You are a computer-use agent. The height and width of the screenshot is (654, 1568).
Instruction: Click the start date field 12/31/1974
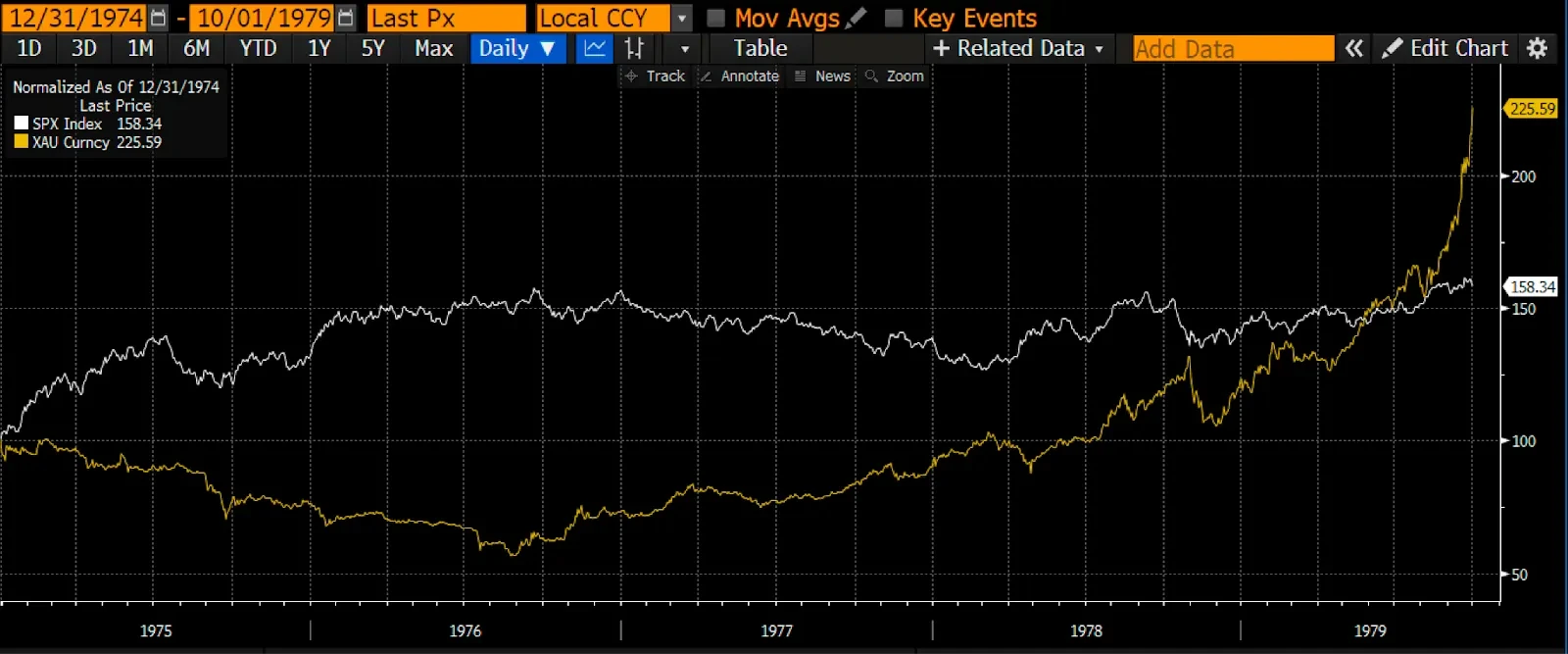[76, 18]
